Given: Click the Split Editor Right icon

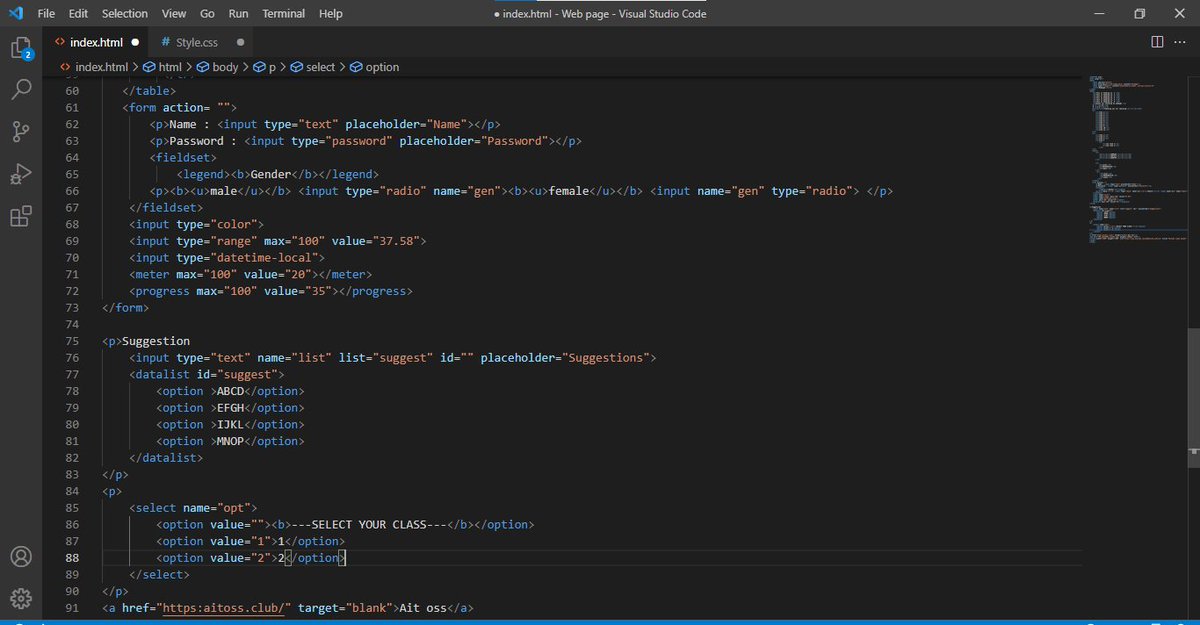Looking at the screenshot, I should tap(1157, 42).
